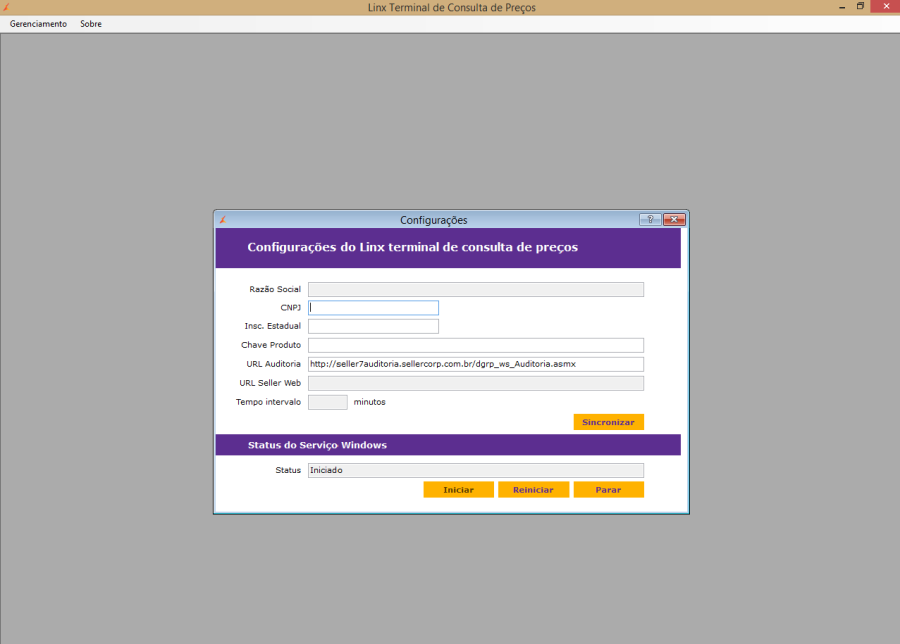Click the 'URL Auditoria' label
Screen dimensions: 900x644
(273, 364)
